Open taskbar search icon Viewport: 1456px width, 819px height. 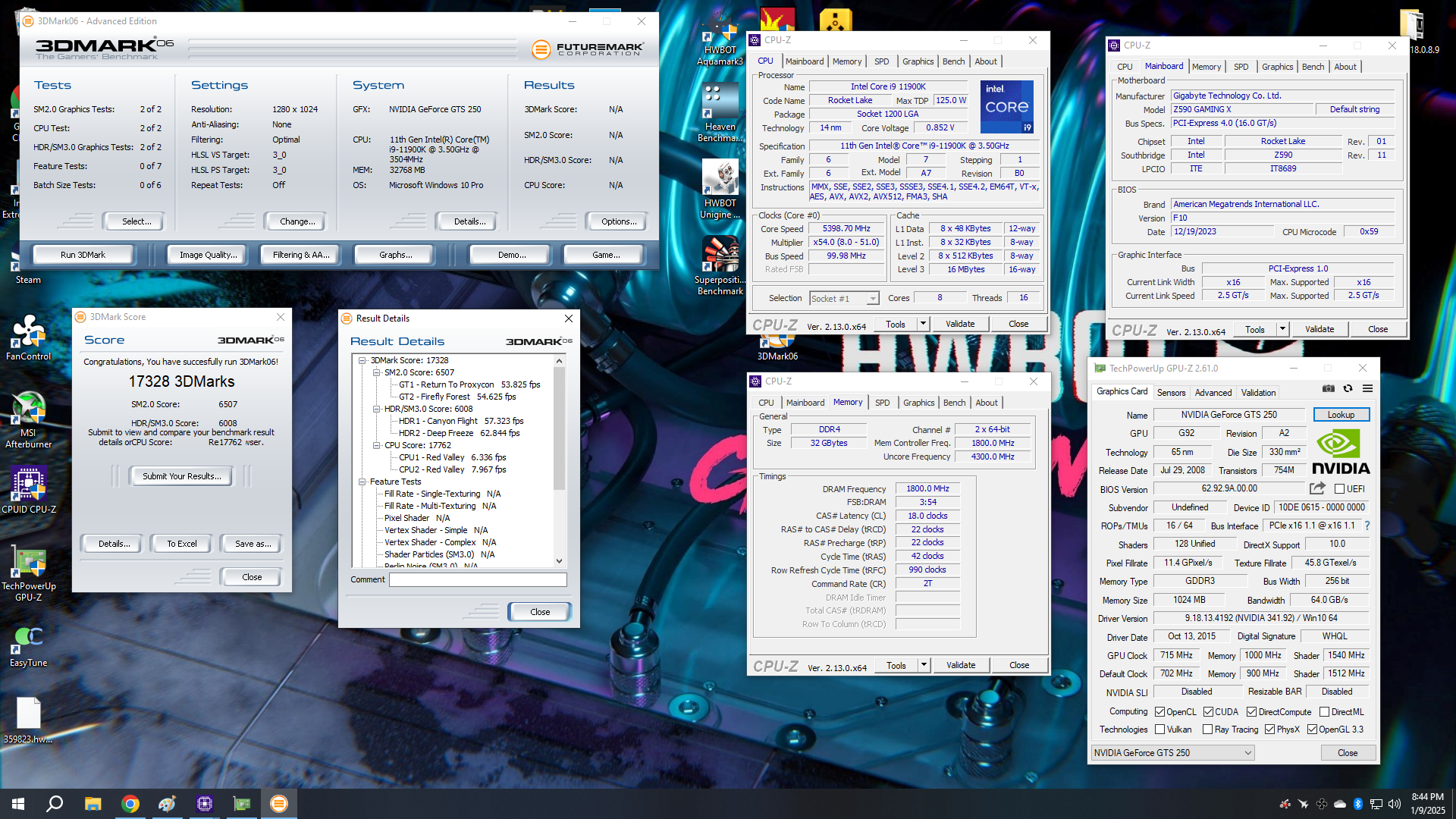[x=55, y=804]
